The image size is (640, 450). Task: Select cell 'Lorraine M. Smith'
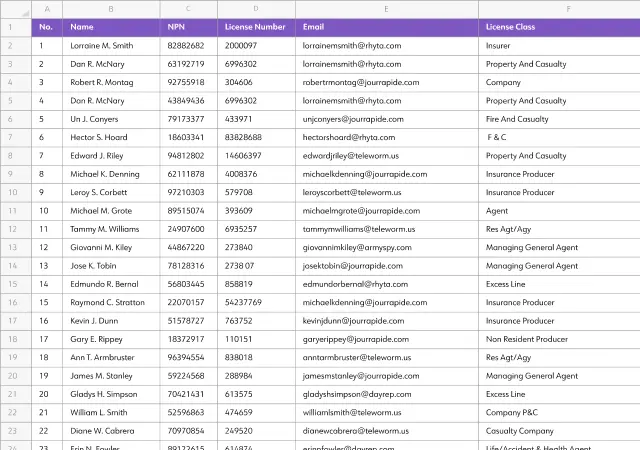click(x=111, y=46)
